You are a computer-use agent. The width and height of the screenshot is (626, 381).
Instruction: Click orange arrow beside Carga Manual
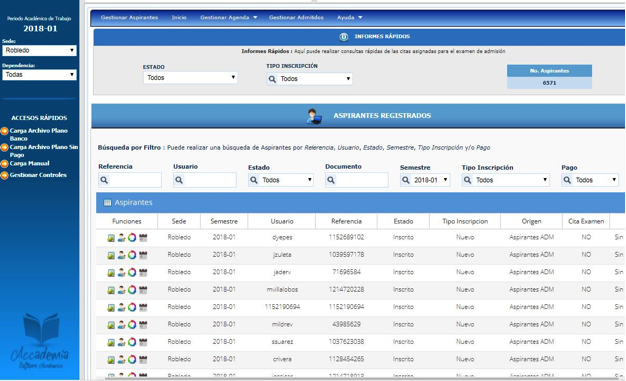pos(4,163)
